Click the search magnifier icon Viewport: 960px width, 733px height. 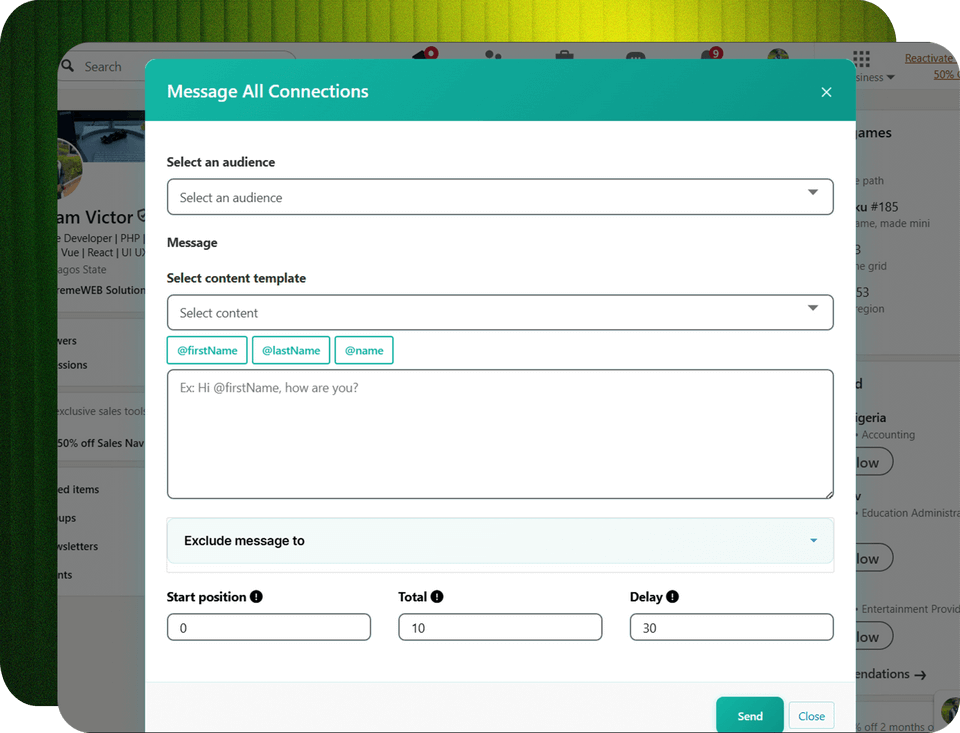(x=67, y=65)
